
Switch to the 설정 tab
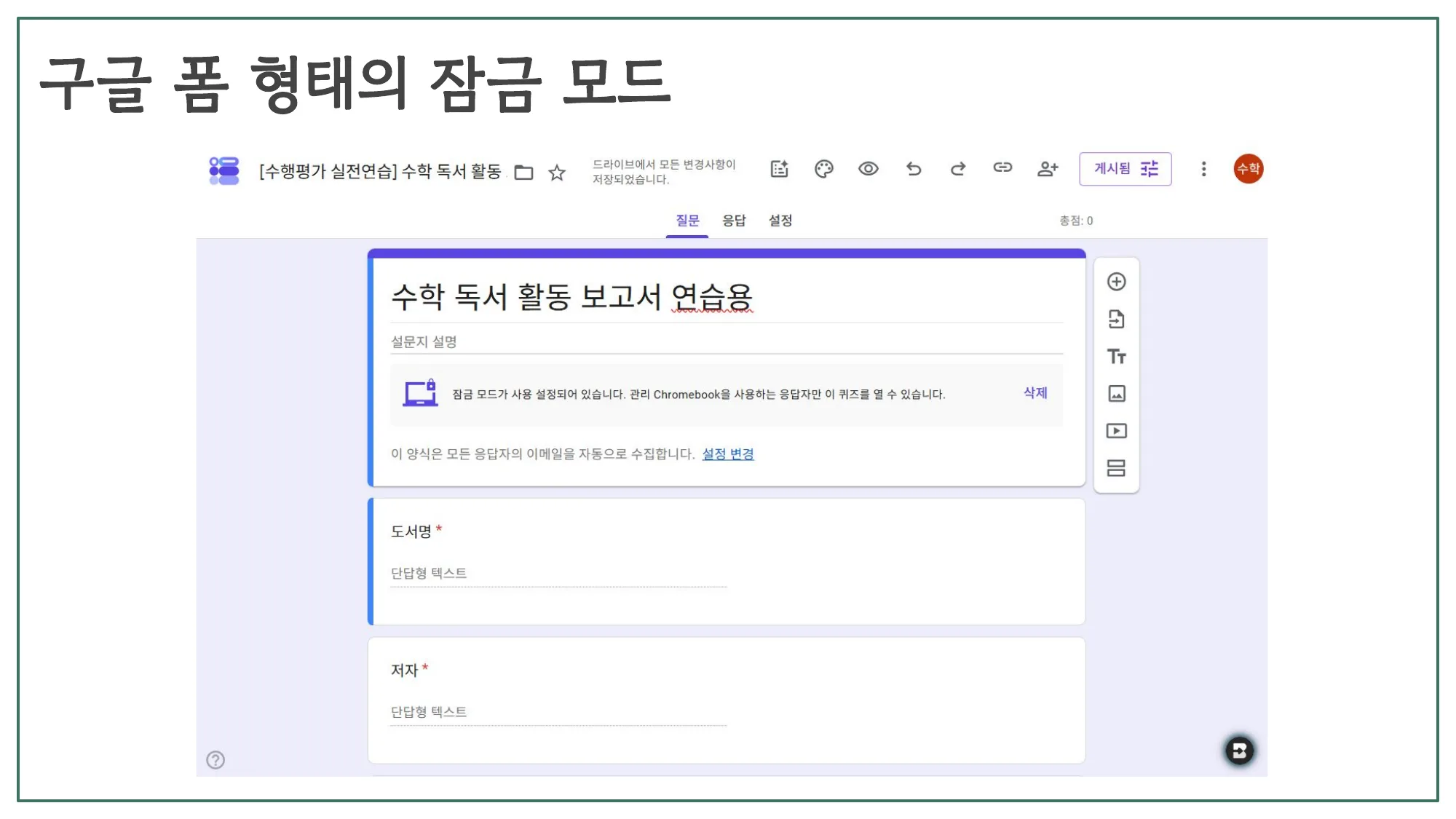pyautogui.click(x=780, y=221)
